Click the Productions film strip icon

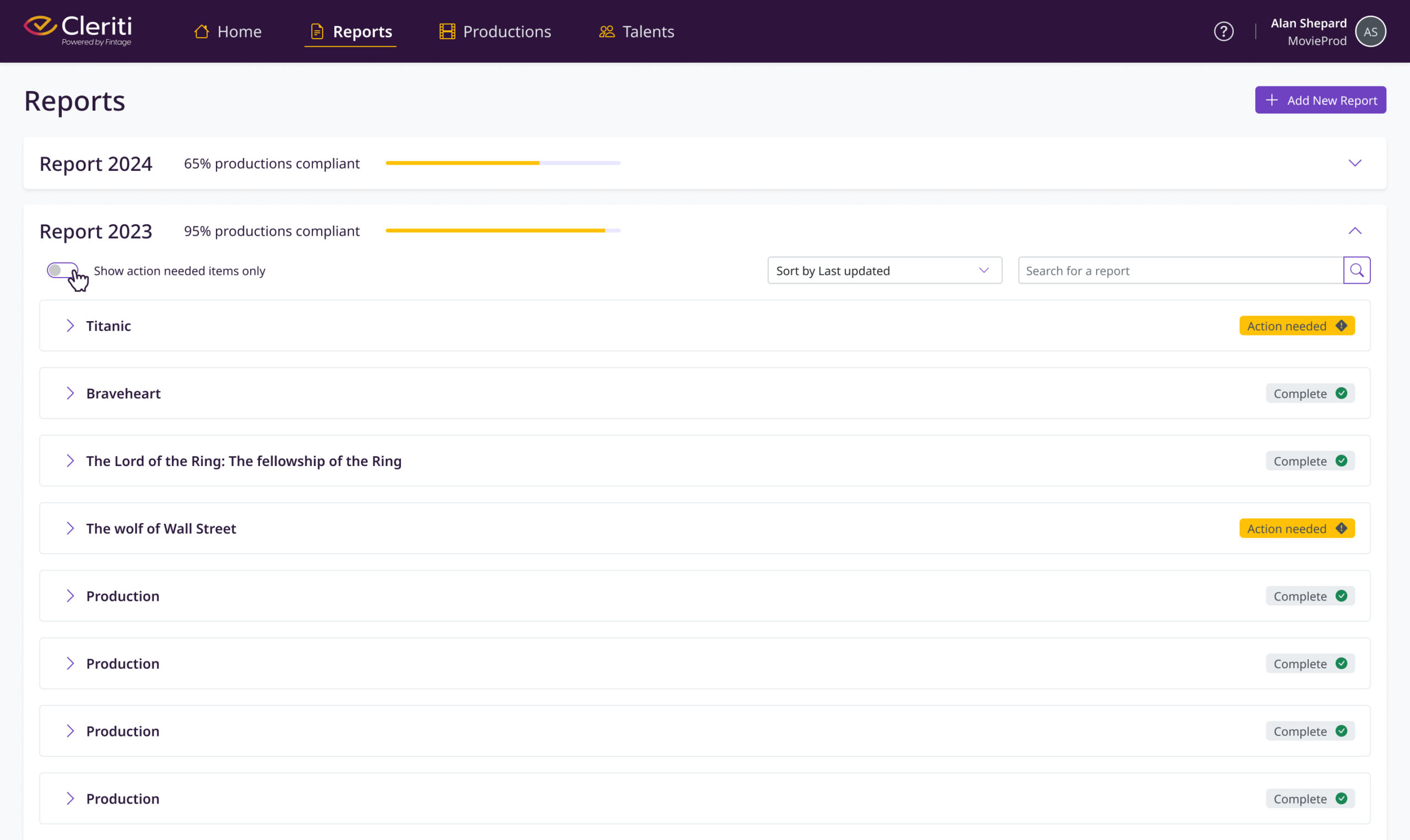pos(447,32)
